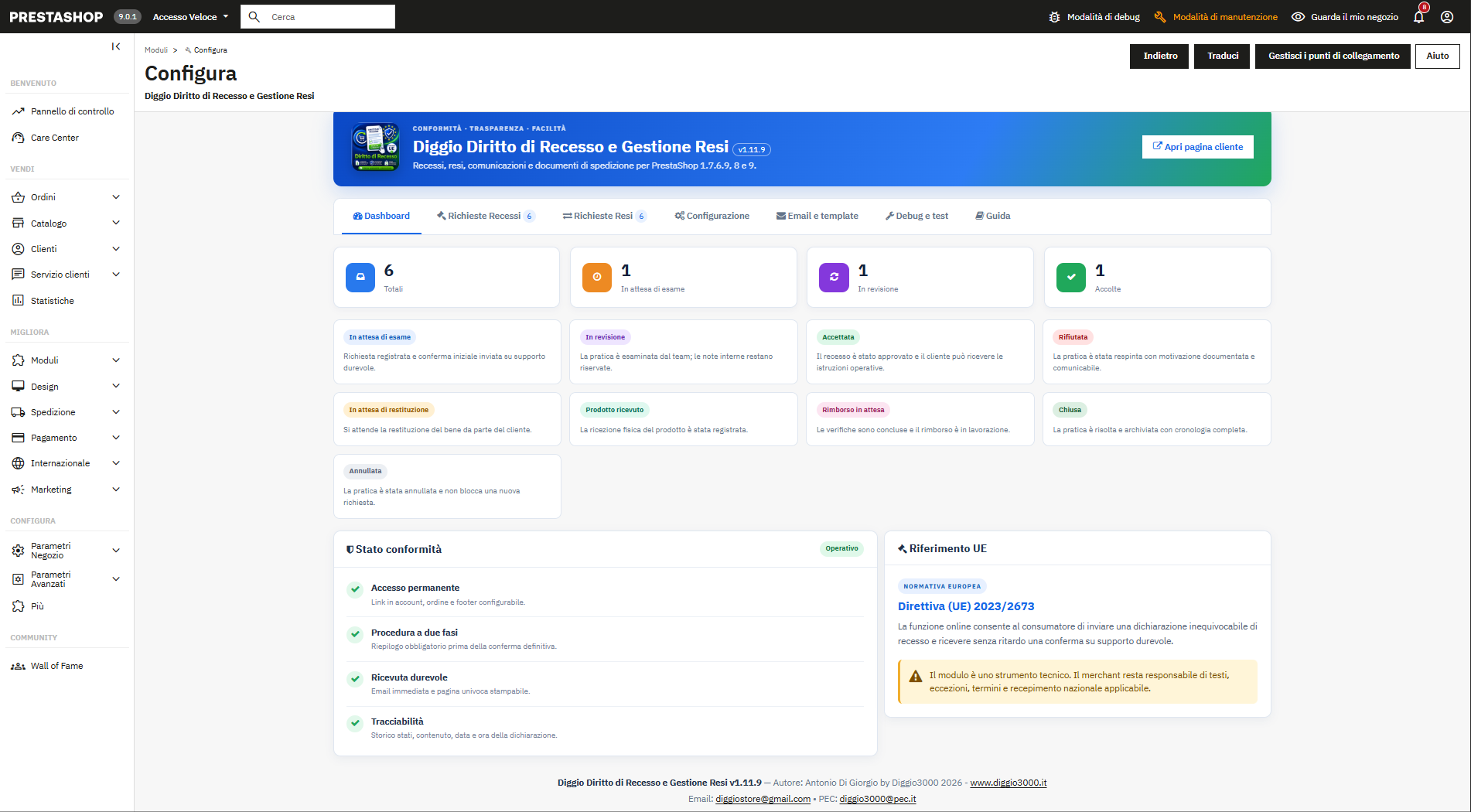Click the Apri pagina cliente button
The image size is (1471, 812).
(1198, 147)
